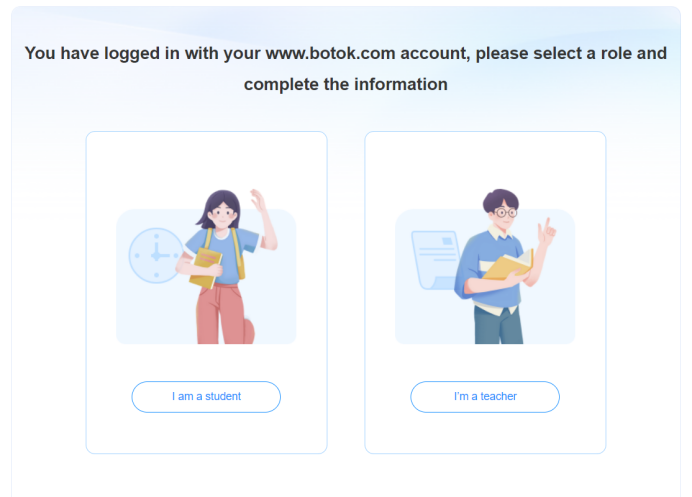The image size is (692, 497).
Task: Click the student's raised waving hand
Action: (256, 199)
